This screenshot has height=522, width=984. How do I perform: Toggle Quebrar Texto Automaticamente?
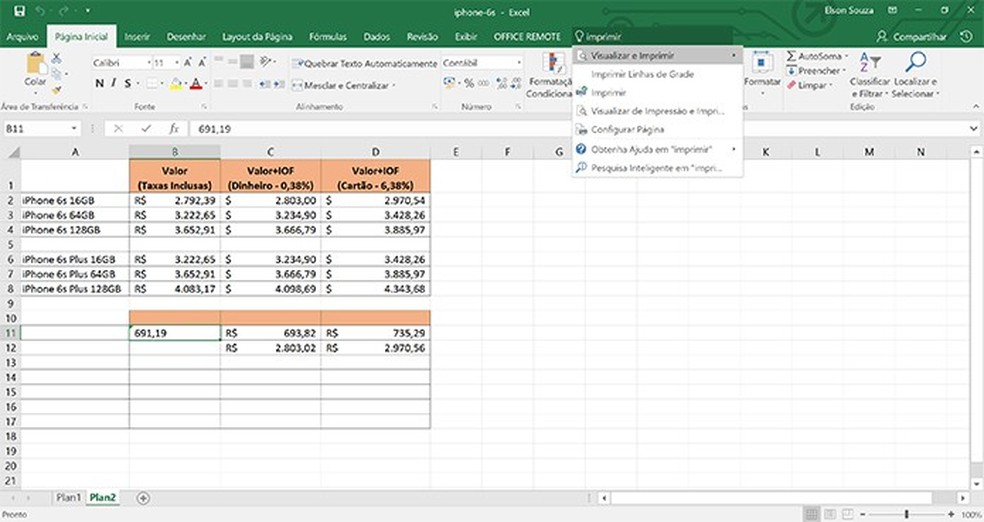pos(364,63)
